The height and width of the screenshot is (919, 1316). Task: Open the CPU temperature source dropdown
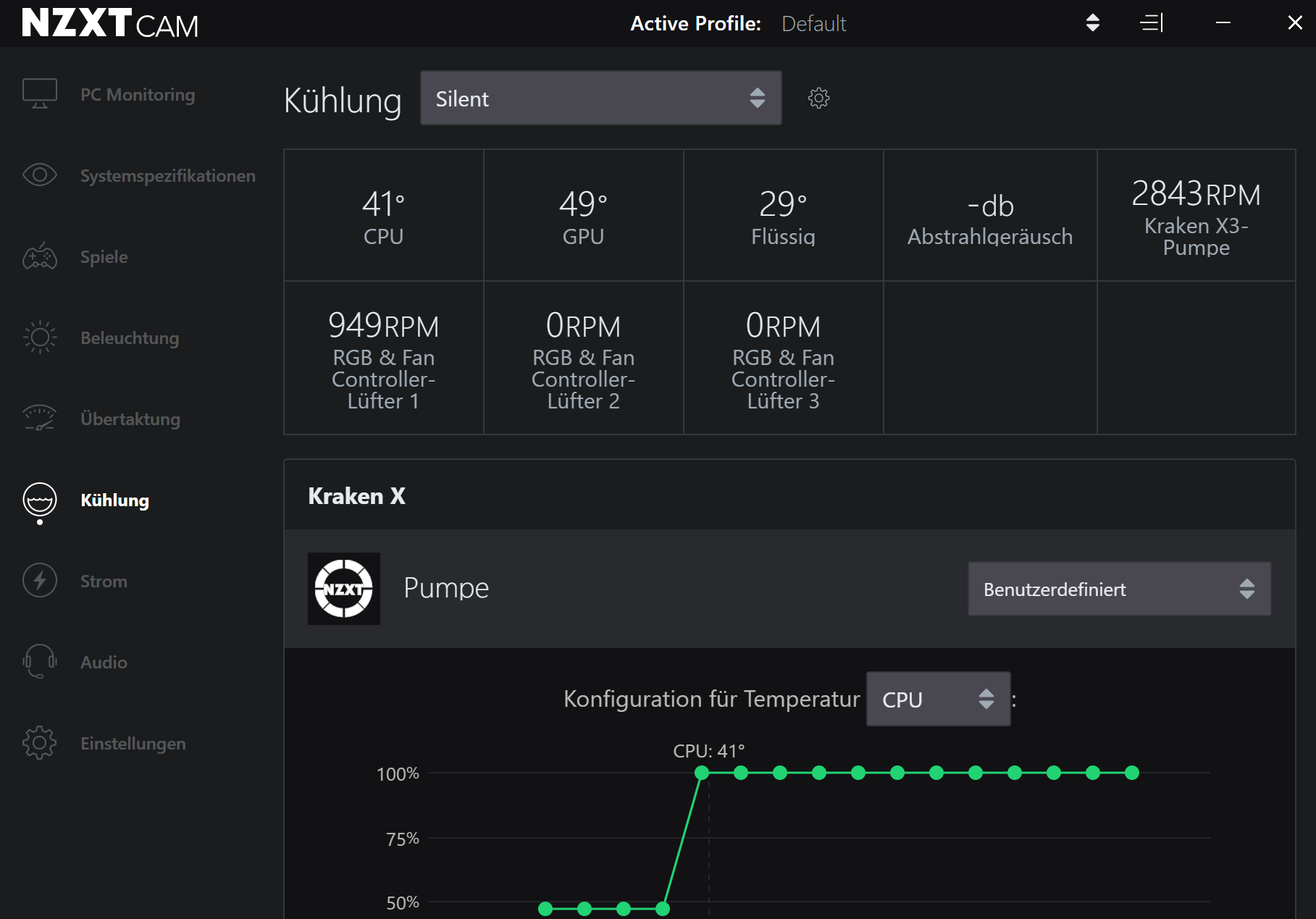point(939,699)
